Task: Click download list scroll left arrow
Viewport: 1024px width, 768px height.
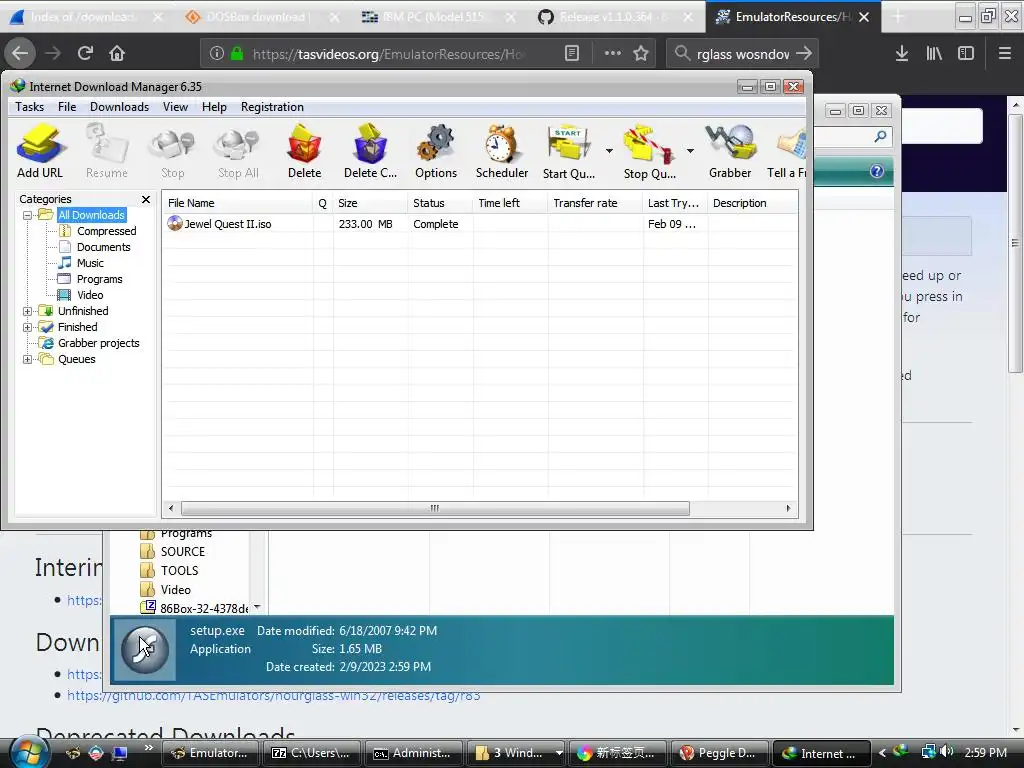Action: 171,508
